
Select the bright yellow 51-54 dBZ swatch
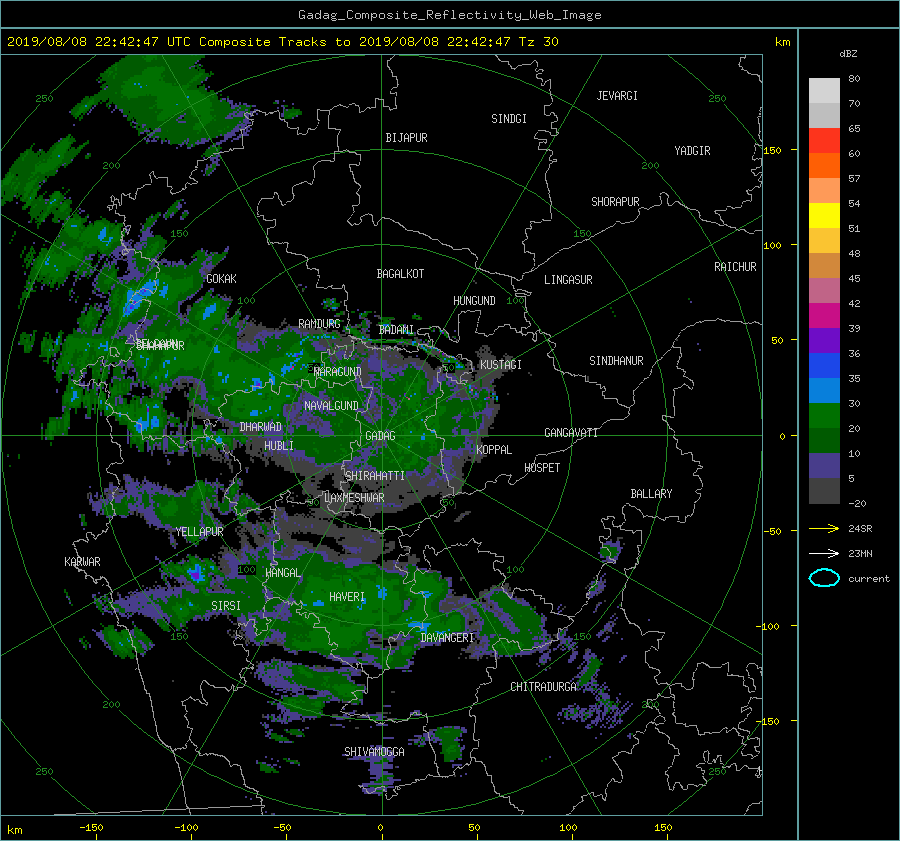tap(824, 216)
